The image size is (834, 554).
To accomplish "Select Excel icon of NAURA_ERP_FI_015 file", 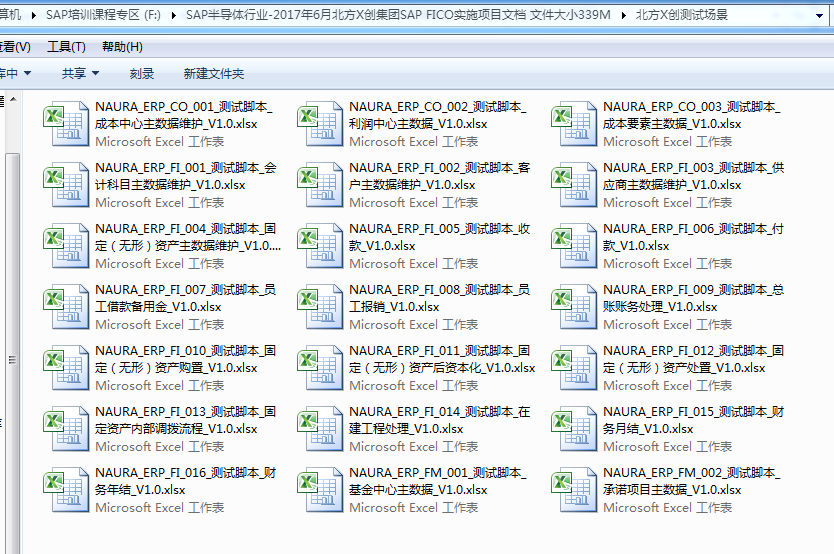I will [x=574, y=429].
